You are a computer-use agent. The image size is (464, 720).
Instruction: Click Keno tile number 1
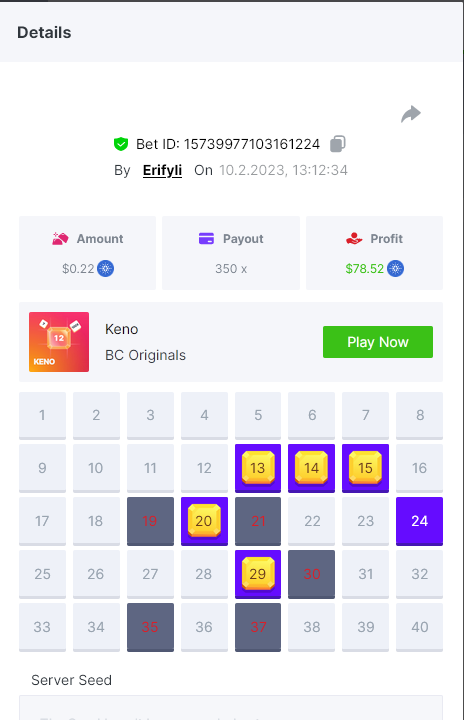[42, 416]
